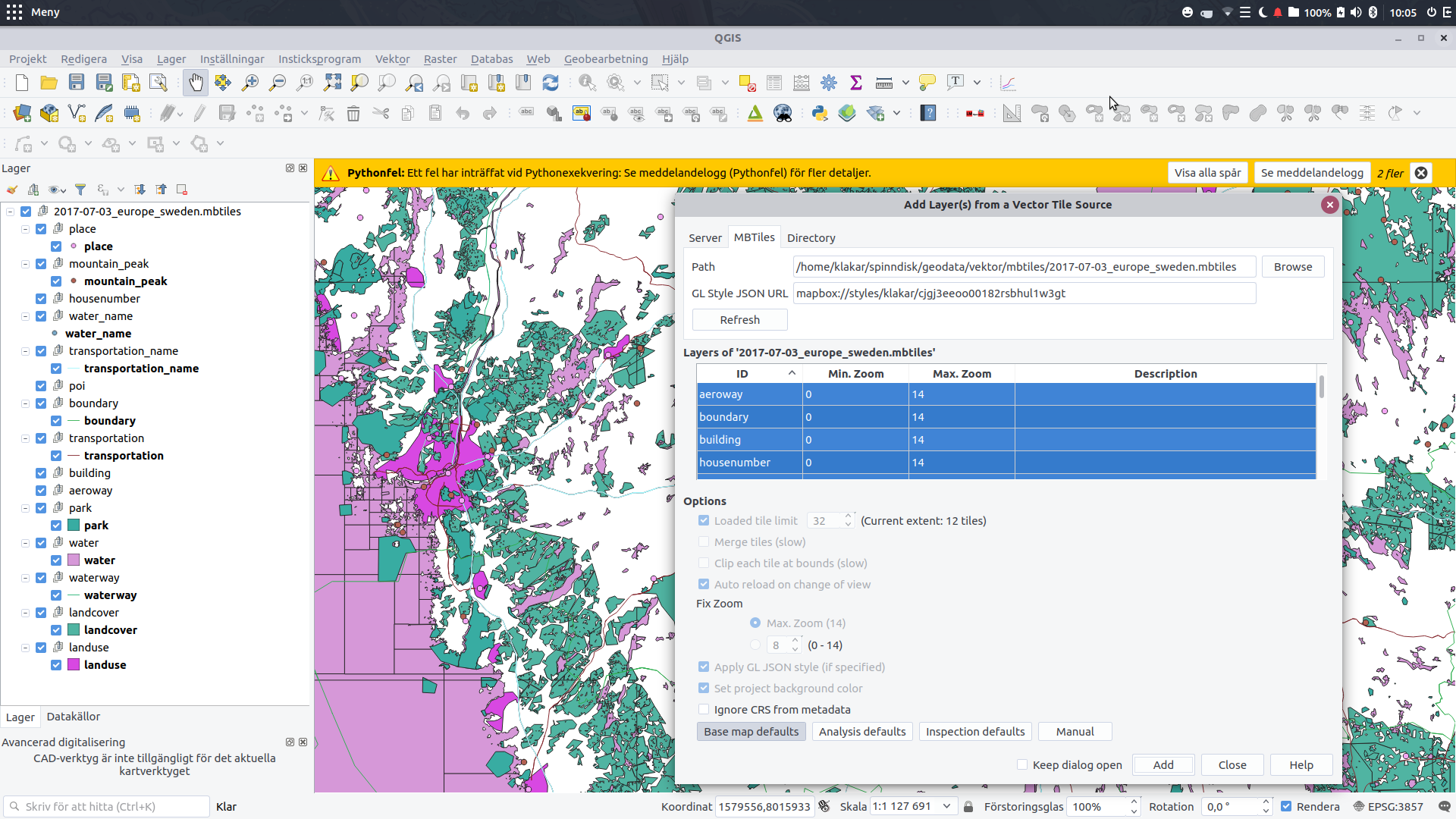
Task: Open the Python console
Action: pyautogui.click(x=820, y=112)
